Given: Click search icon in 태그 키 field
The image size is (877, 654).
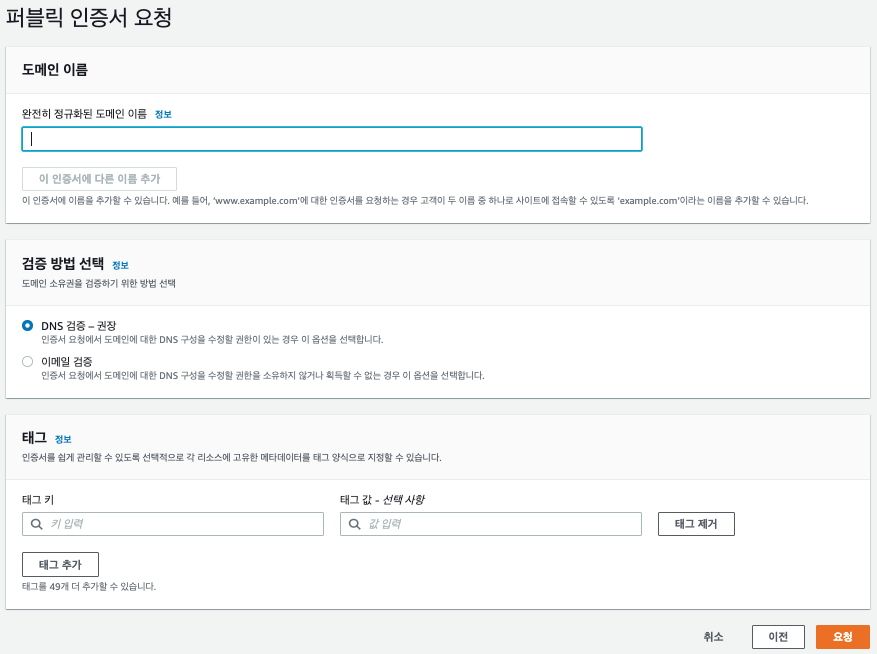Looking at the screenshot, I should point(36,524).
